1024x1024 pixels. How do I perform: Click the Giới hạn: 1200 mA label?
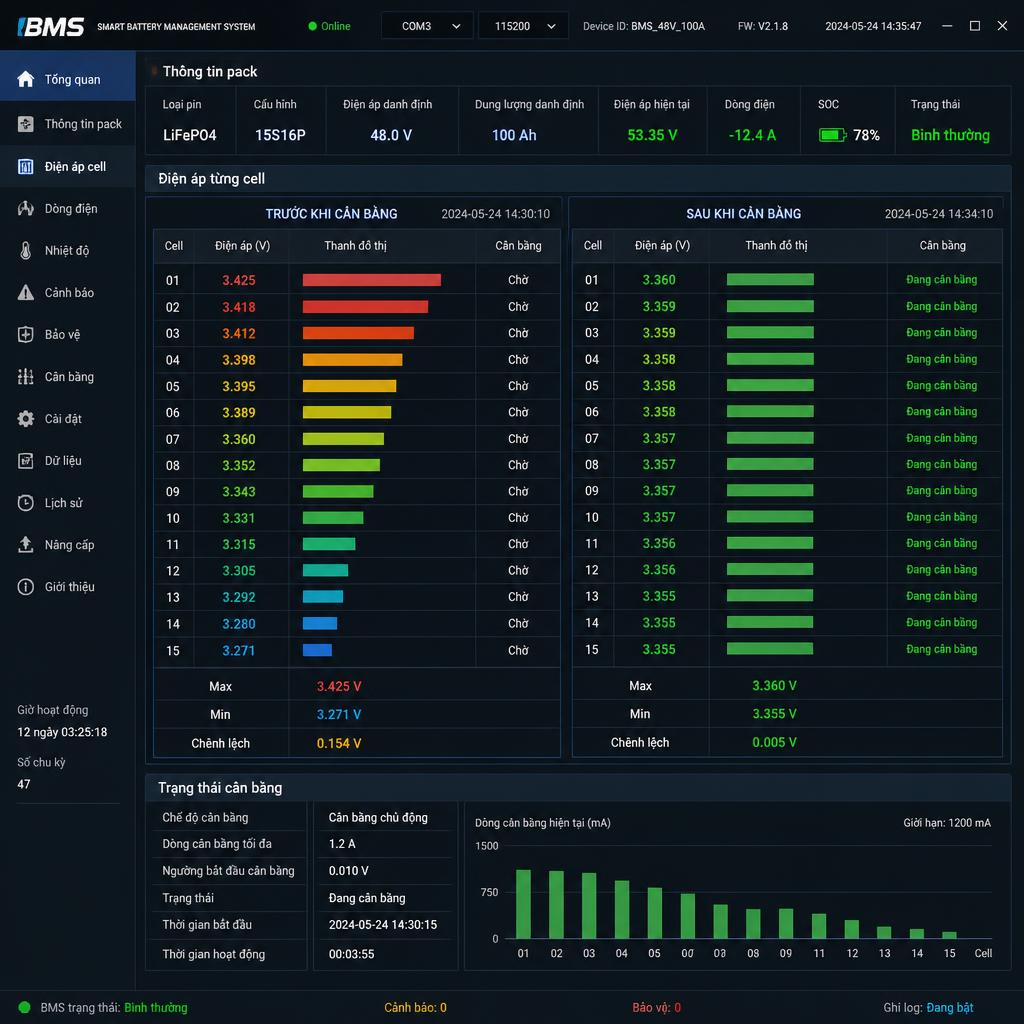click(947, 823)
